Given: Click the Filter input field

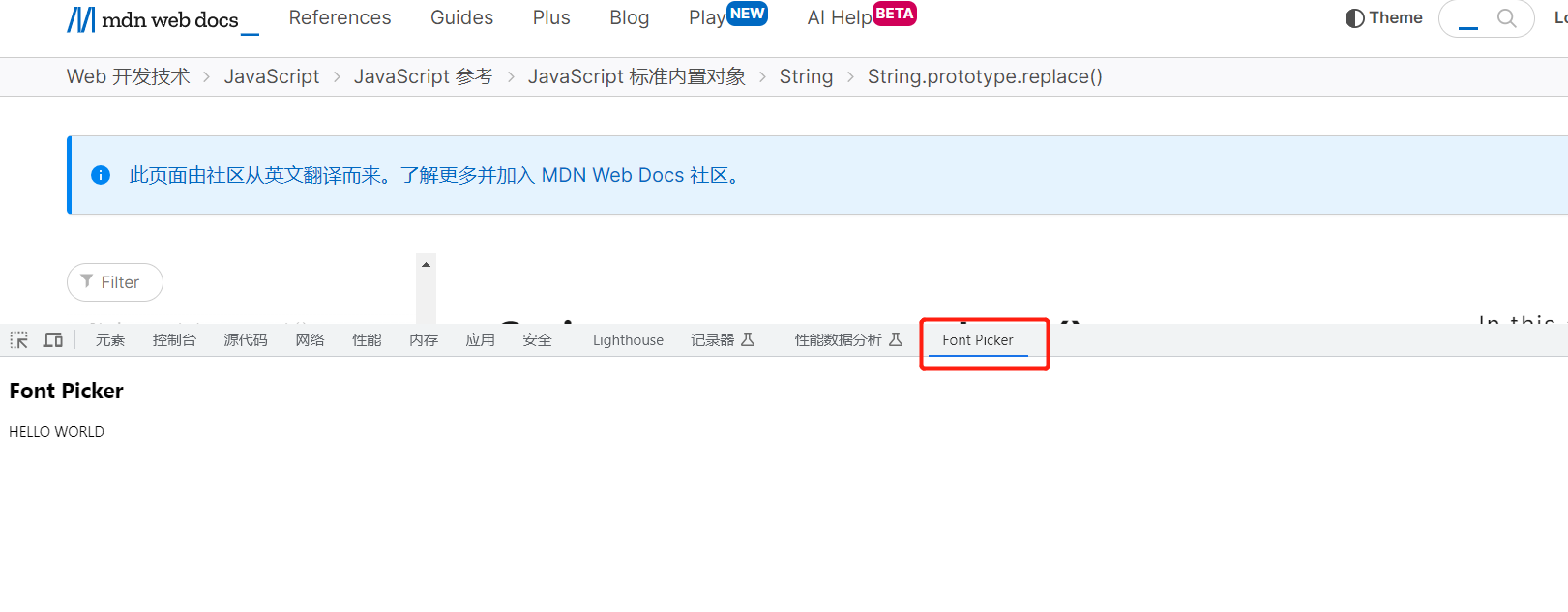Looking at the screenshot, I should click(x=115, y=282).
